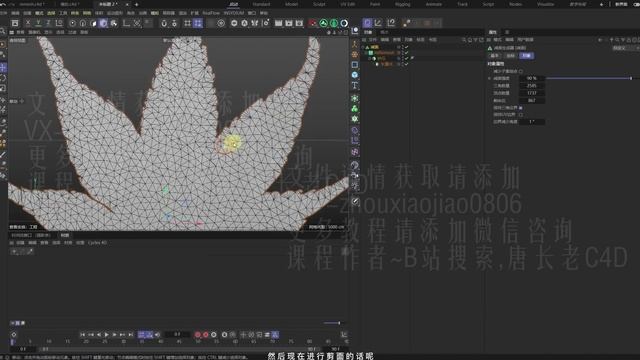Image resolution: width=640 pixels, height=360 pixels.
Task: Toggle the timeline sound speaker icon
Action: pyautogui.click(x=158, y=335)
